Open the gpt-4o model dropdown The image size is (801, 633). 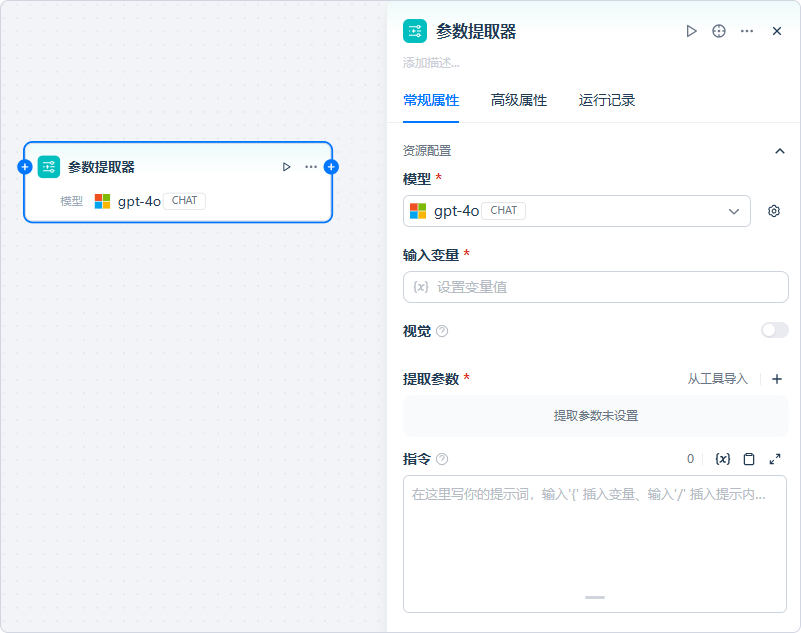[576, 211]
